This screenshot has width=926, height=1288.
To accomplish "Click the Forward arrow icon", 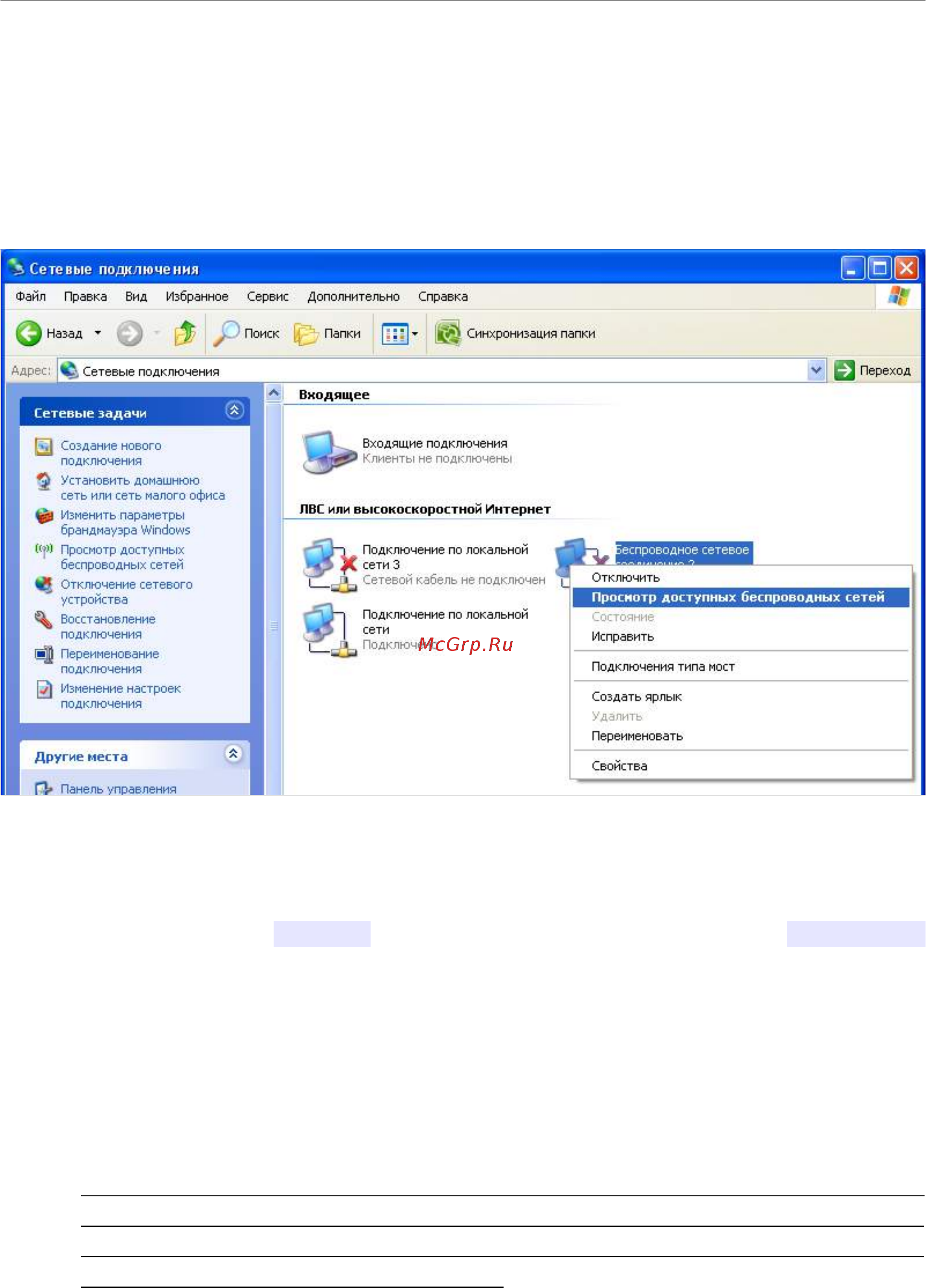I will click(x=130, y=333).
